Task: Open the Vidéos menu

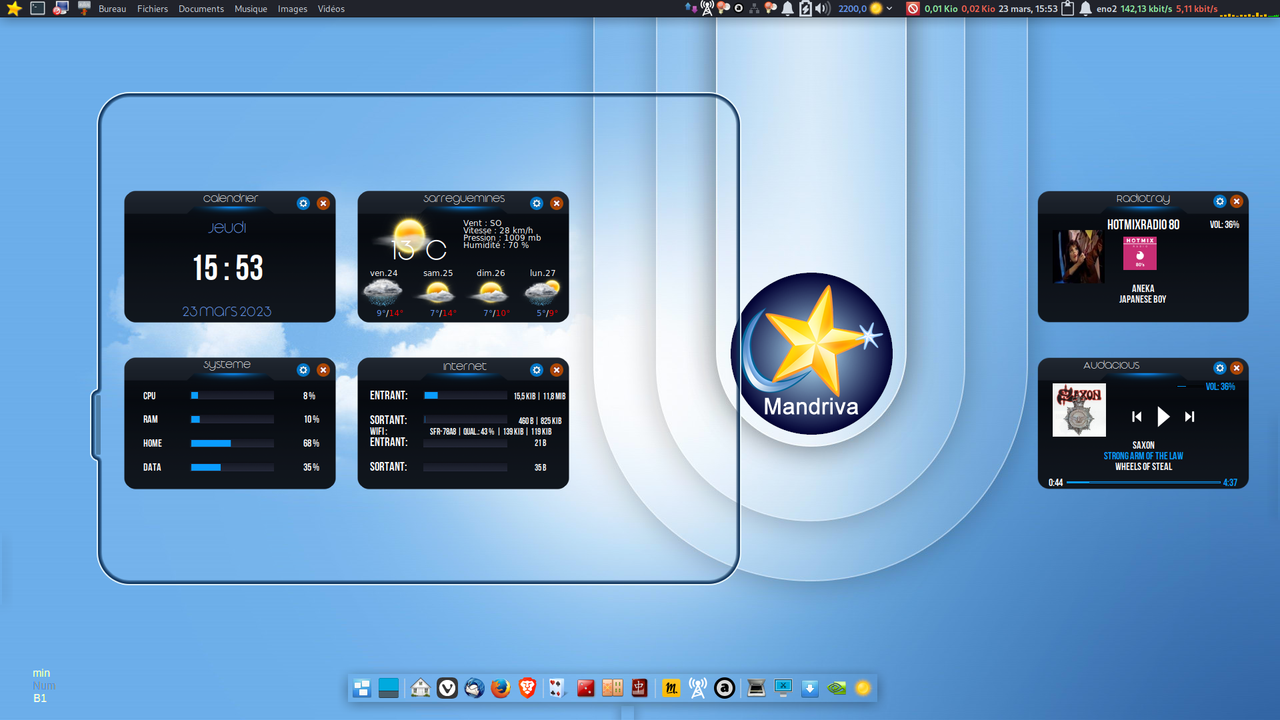Action: click(x=331, y=9)
